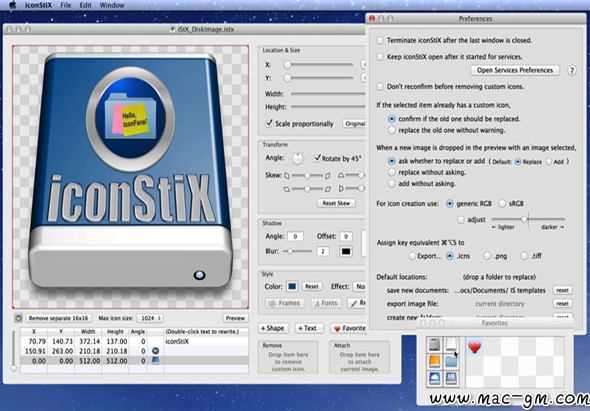Open the Window menu
The width and height of the screenshot is (590, 411).
click(x=112, y=5)
